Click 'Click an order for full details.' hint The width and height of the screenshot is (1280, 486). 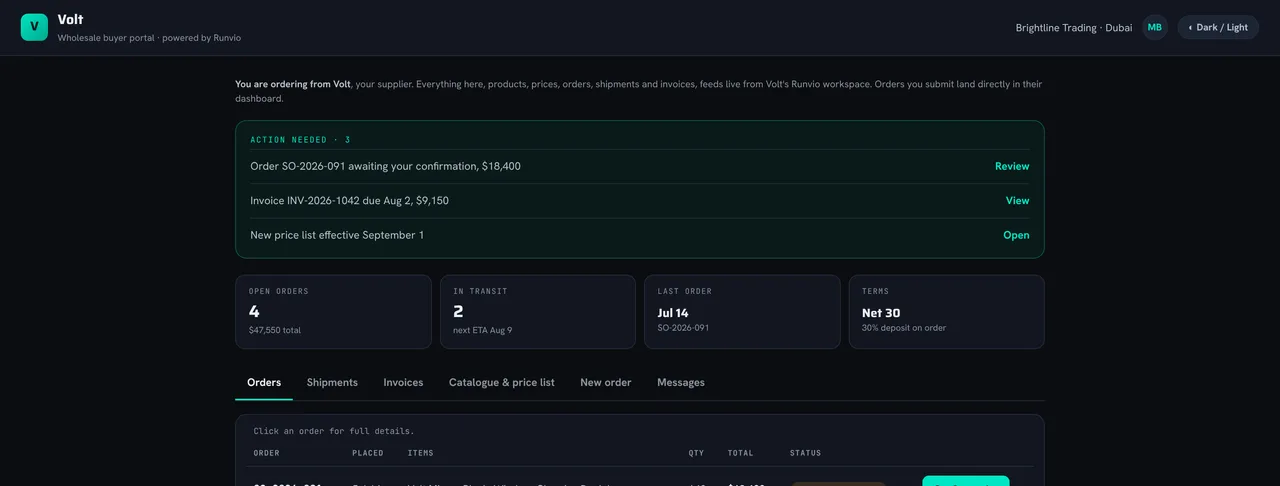coord(334,431)
